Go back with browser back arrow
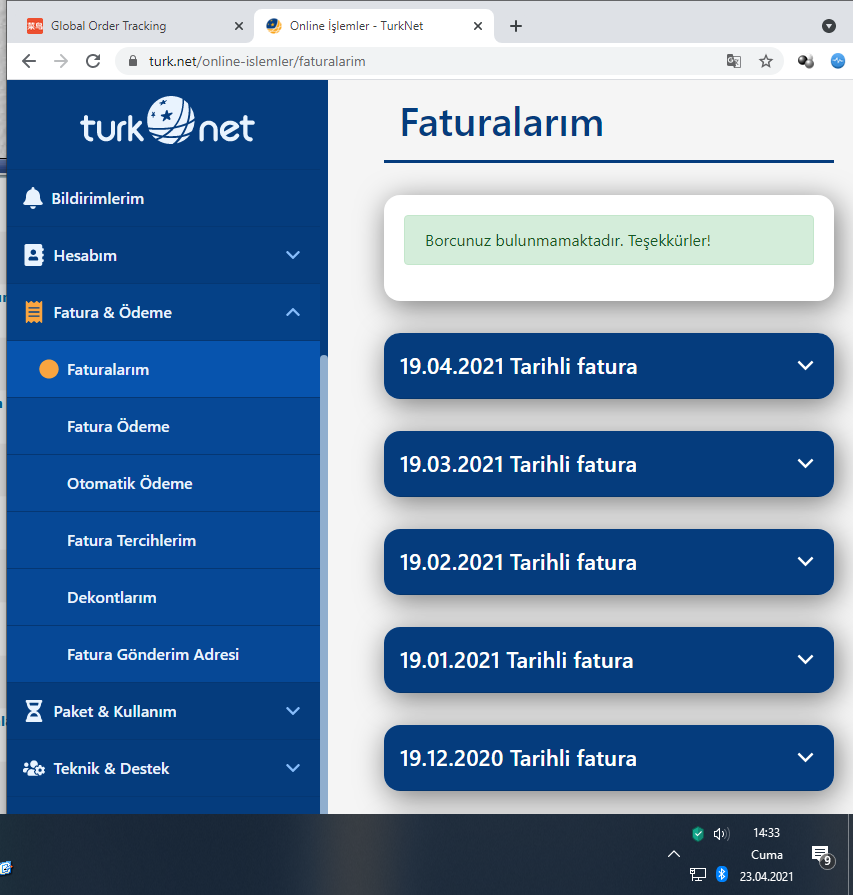853x895 pixels. 29,61
